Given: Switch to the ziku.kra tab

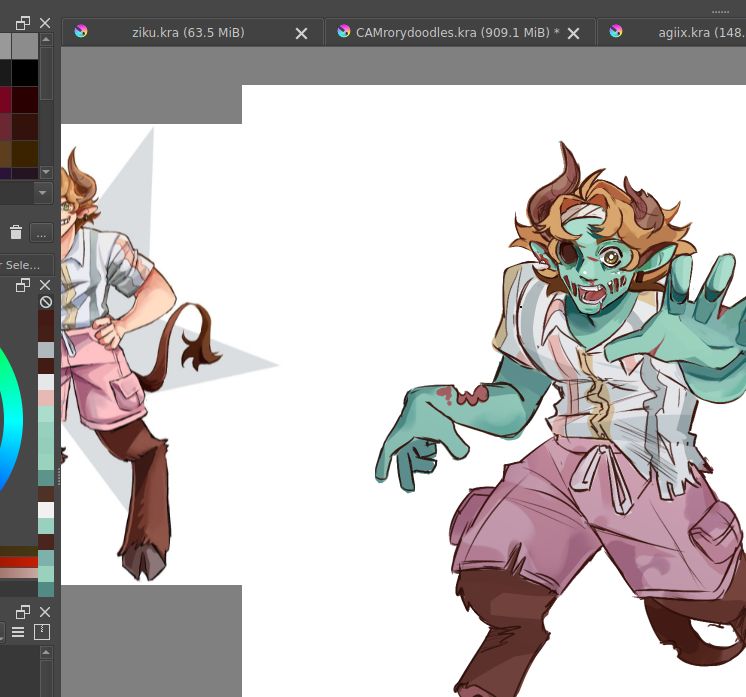Looking at the screenshot, I should coord(188,32).
